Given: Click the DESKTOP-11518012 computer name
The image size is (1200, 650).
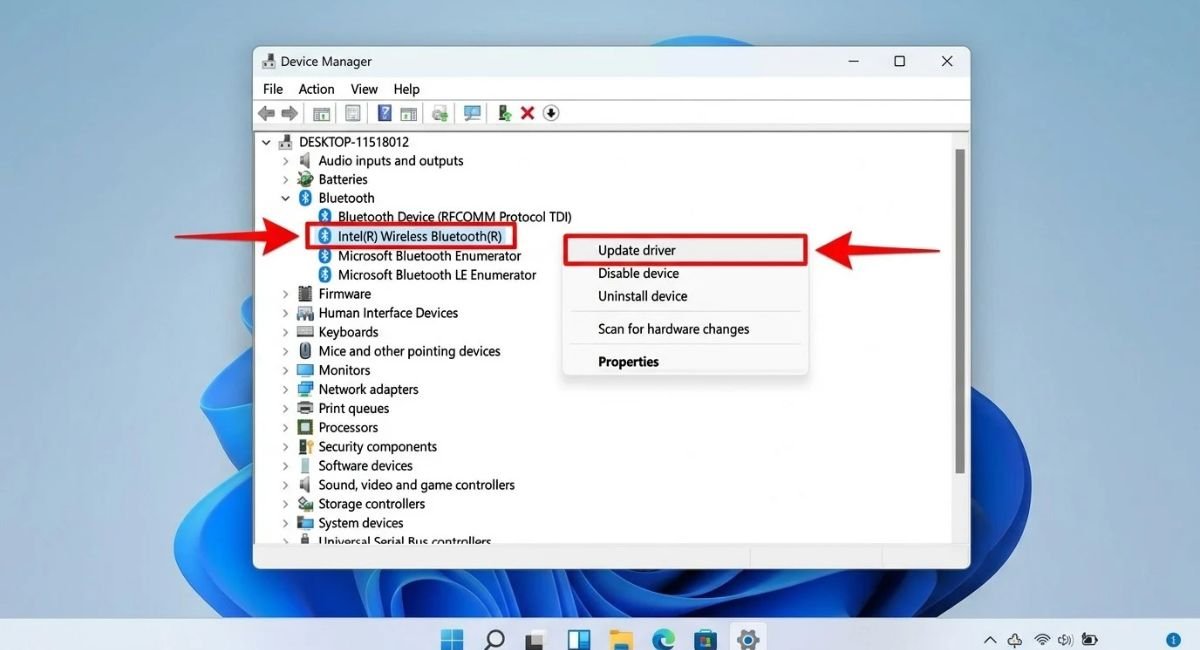Looking at the screenshot, I should click(354, 142).
